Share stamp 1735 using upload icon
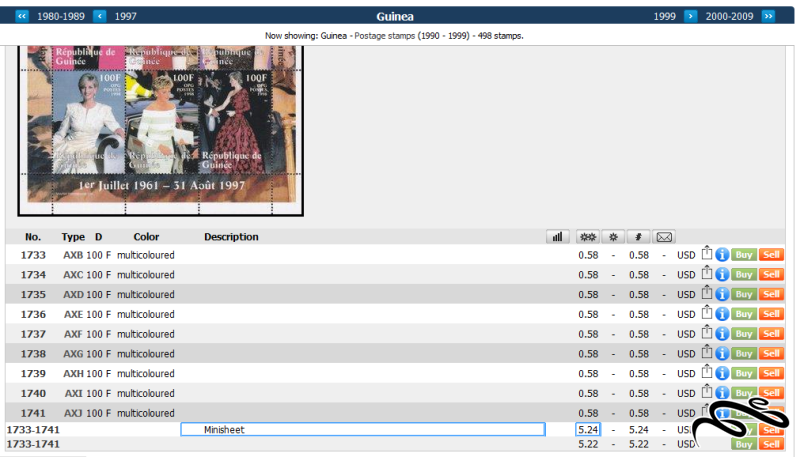This screenshot has height=457, width=800. point(707,293)
